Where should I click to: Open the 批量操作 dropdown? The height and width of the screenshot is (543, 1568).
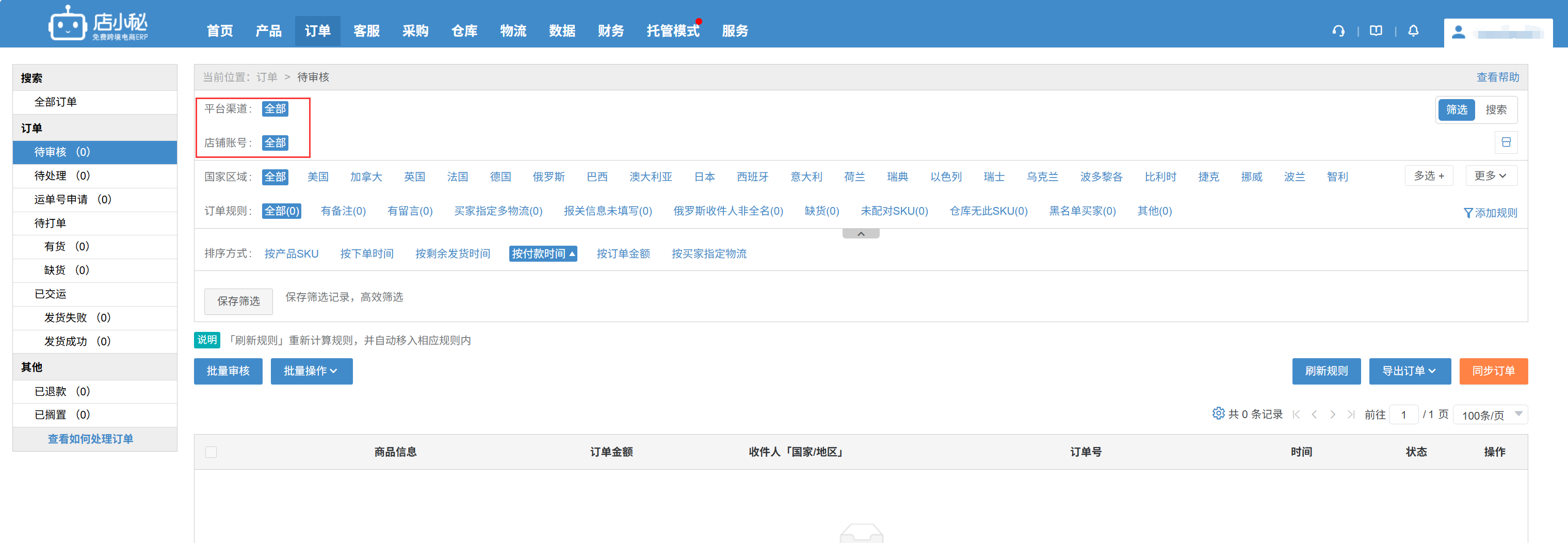(311, 371)
